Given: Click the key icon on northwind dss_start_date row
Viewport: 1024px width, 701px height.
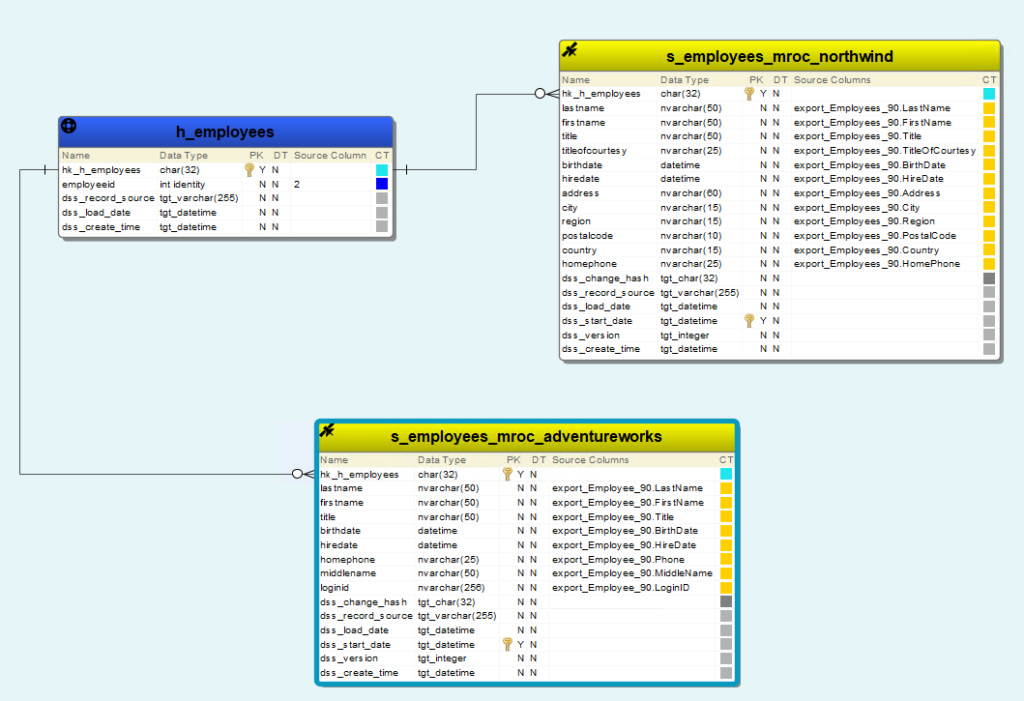Looking at the screenshot, I should click(749, 321).
